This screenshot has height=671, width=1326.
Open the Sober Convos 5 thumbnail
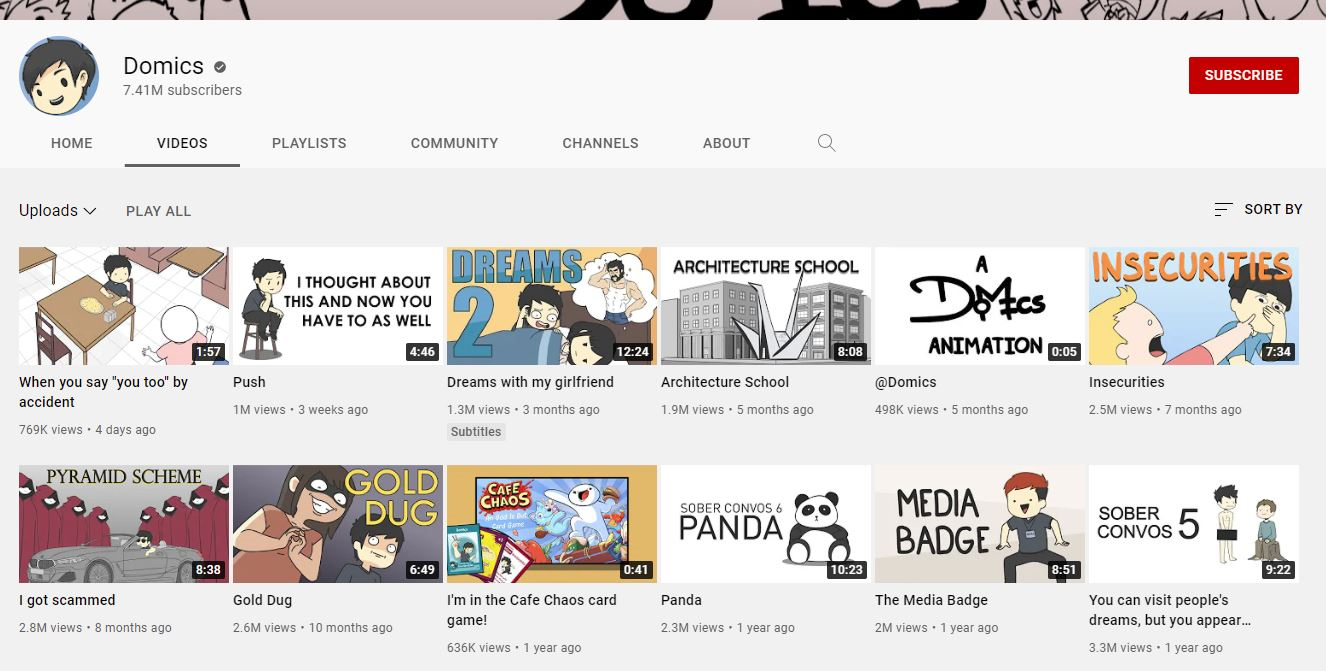tap(1194, 524)
